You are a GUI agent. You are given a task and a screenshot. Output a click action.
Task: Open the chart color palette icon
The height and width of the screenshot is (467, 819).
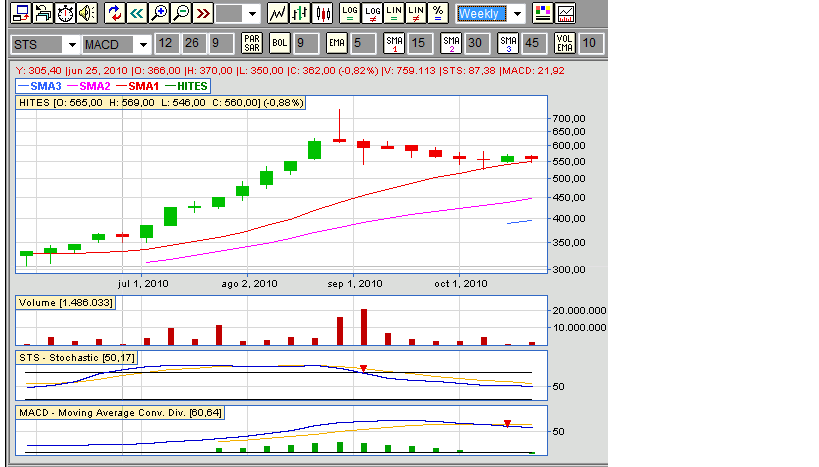[x=543, y=14]
